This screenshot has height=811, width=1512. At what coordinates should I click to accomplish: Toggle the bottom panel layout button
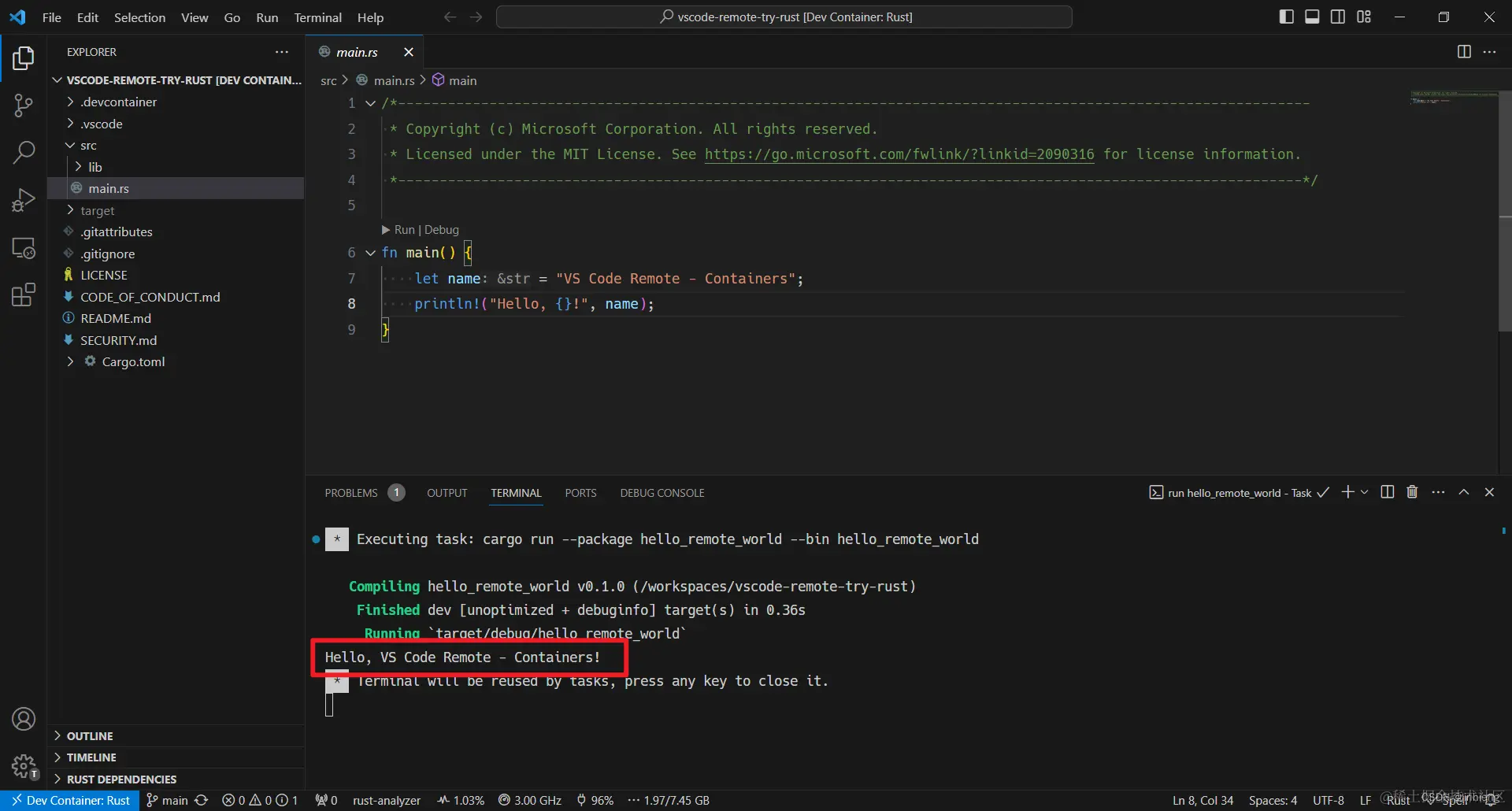point(1312,17)
